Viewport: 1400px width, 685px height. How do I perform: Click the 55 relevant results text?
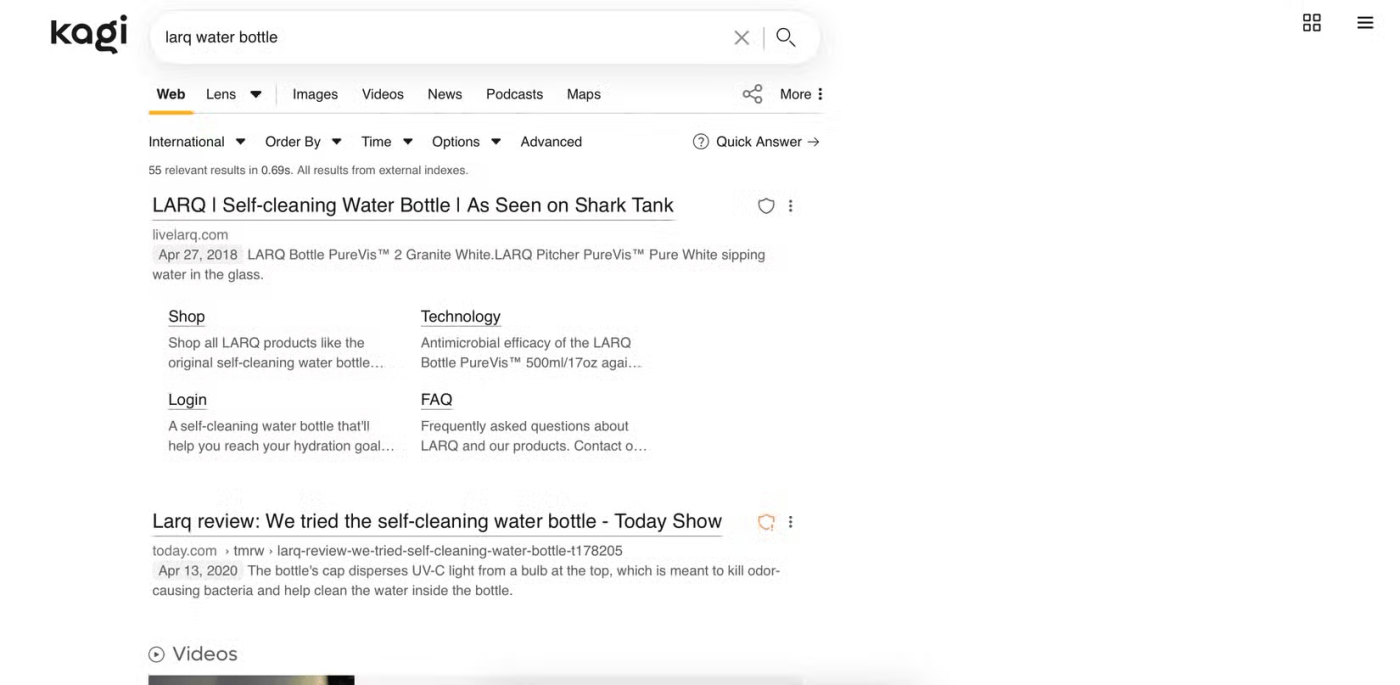(308, 170)
